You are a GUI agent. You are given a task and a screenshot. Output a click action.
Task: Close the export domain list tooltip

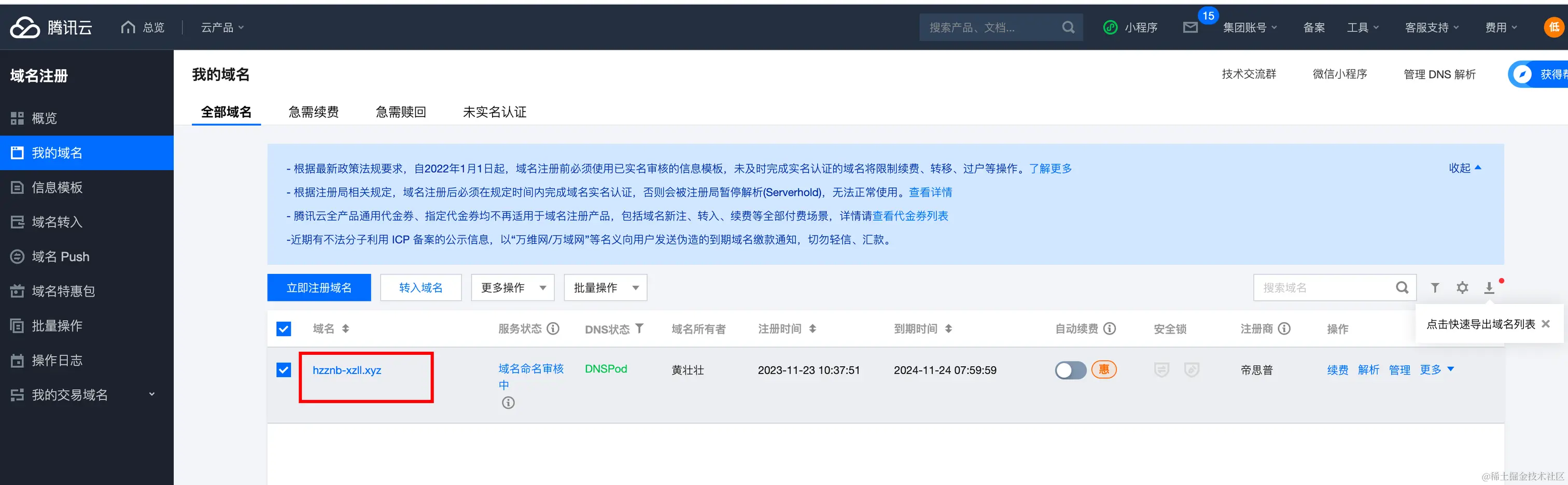[1546, 324]
